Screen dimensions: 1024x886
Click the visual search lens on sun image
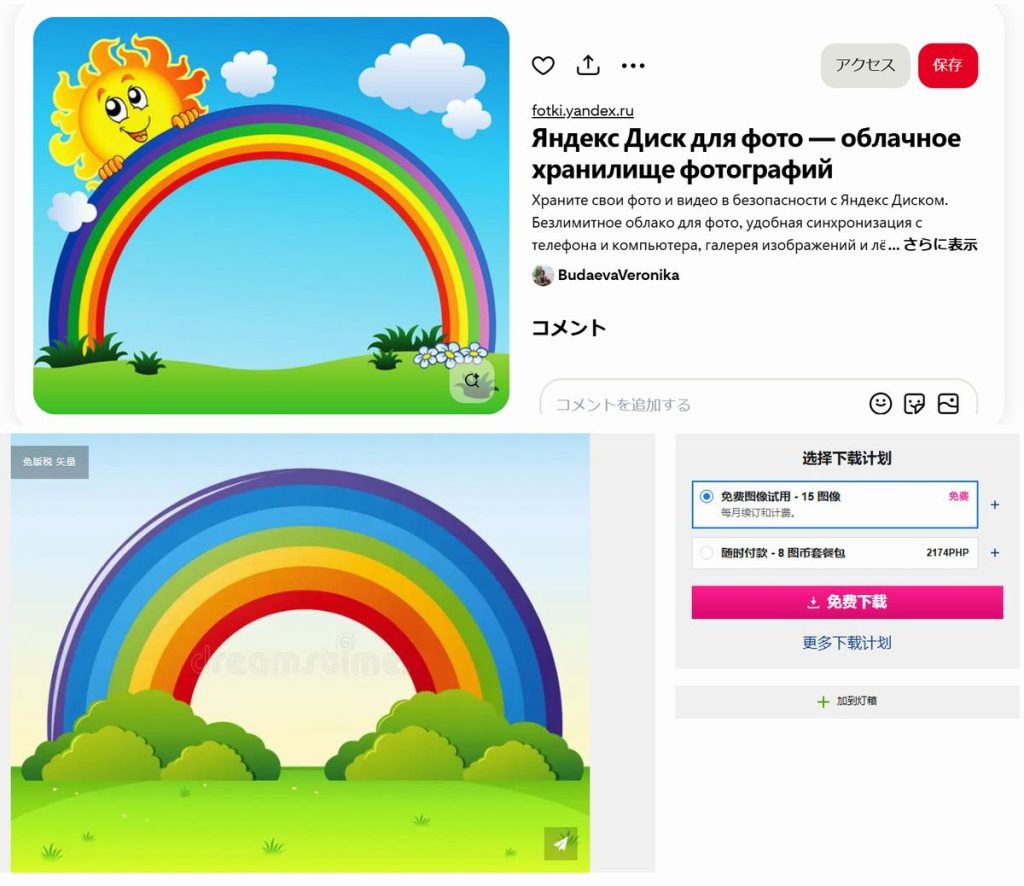pyautogui.click(x=472, y=381)
